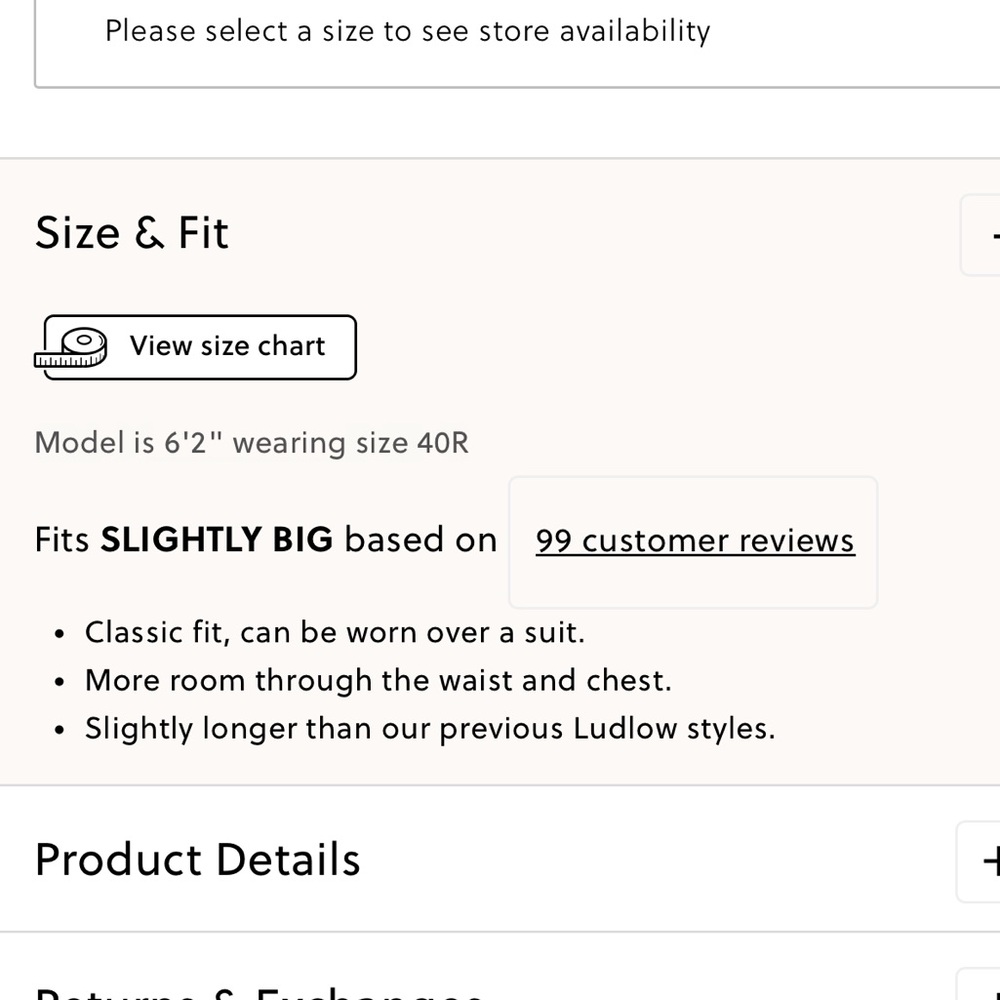
Task: Click the 'based on' text near reviews
Action: coord(421,540)
